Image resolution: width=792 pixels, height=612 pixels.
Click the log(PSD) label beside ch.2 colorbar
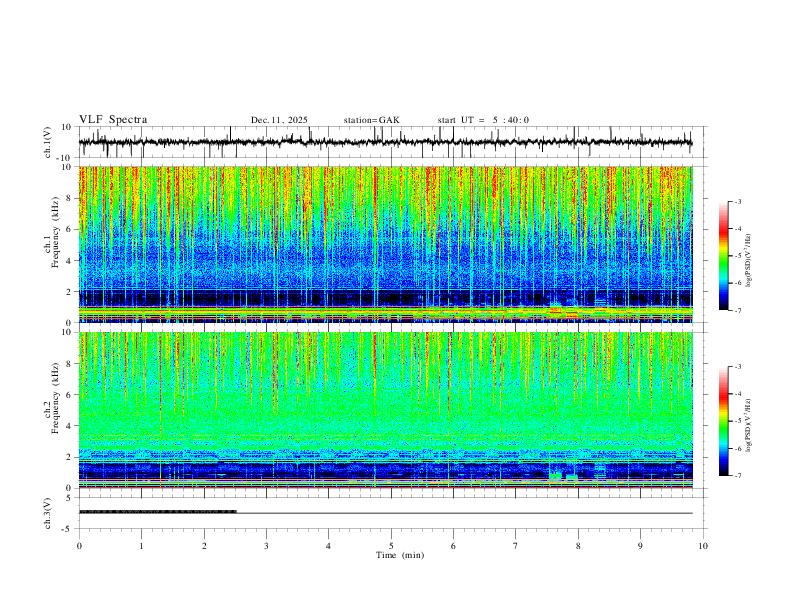(x=749, y=425)
